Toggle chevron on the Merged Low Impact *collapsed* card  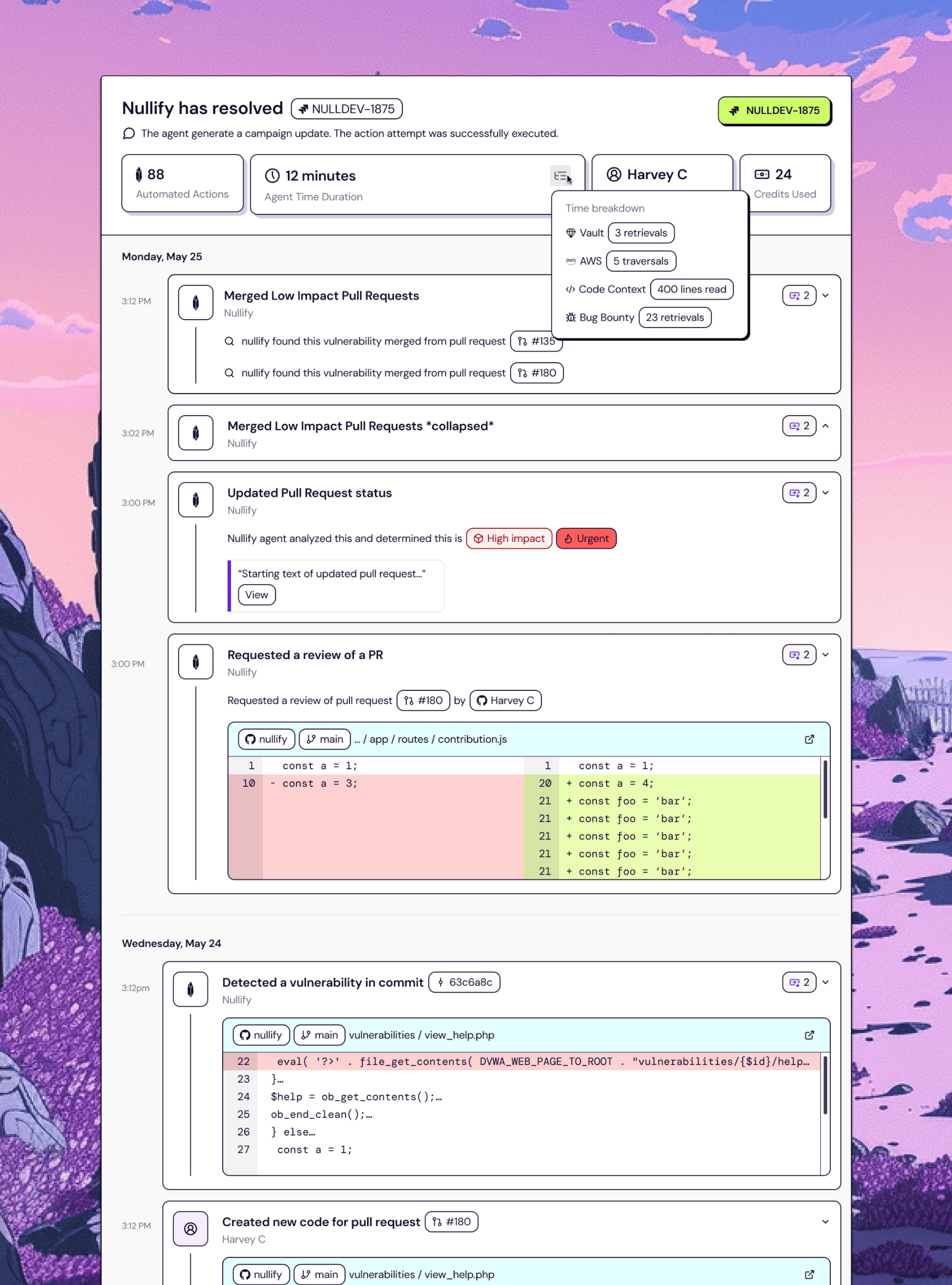point(825,426)
